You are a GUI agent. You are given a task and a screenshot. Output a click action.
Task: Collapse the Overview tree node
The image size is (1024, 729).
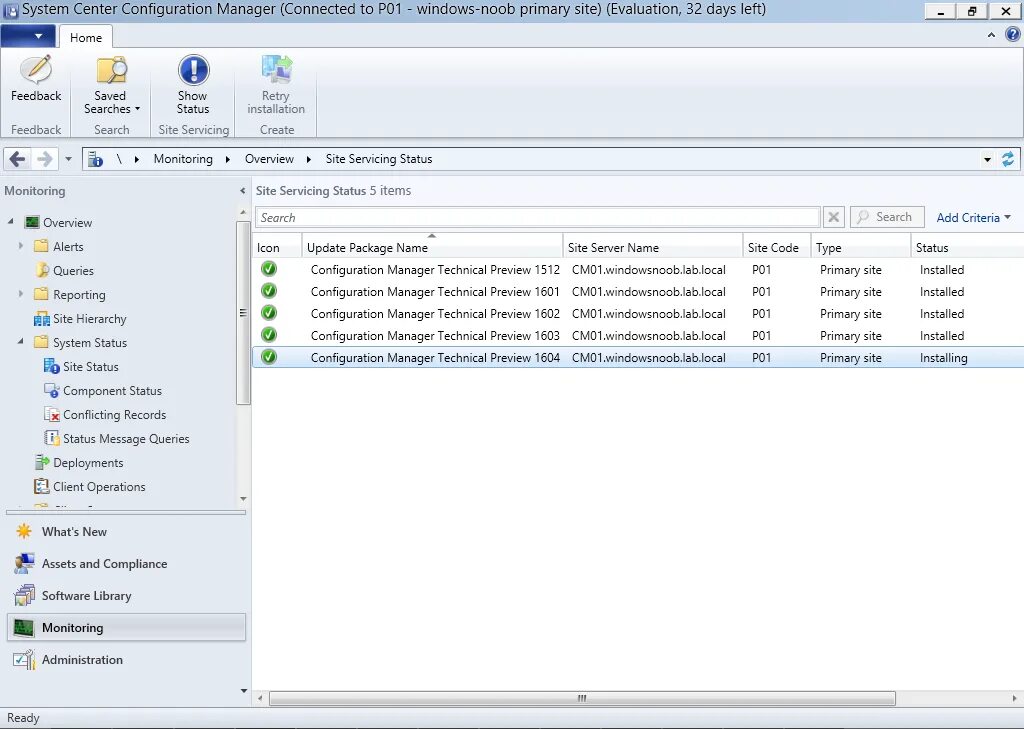(x=10, y=222)
